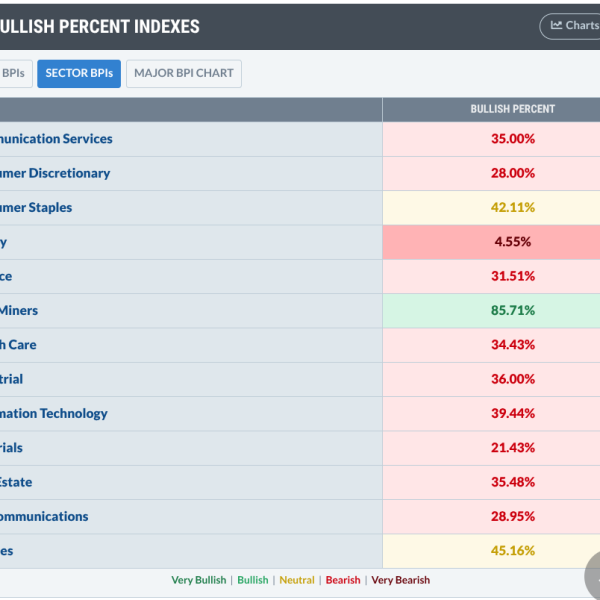600x600 pixels.
Task: Open the Industrial sector link
Action: tap(11, 379)
